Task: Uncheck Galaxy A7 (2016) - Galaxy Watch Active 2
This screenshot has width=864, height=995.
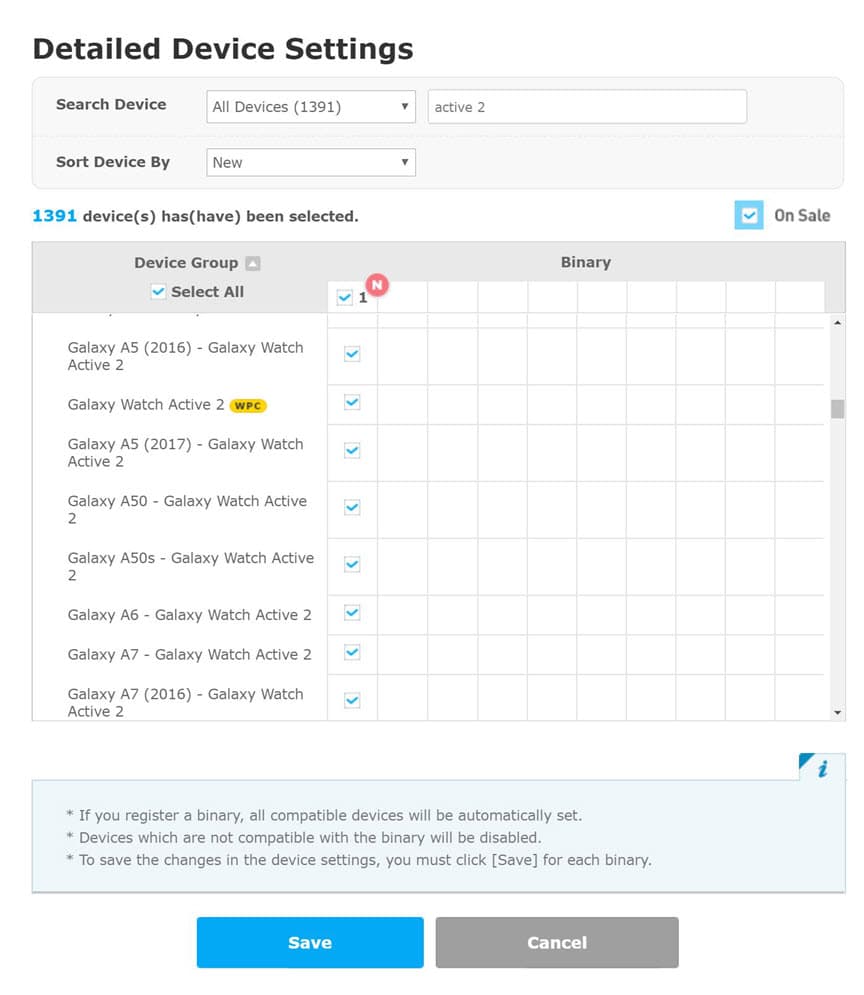Action: (x=352, y=701)
